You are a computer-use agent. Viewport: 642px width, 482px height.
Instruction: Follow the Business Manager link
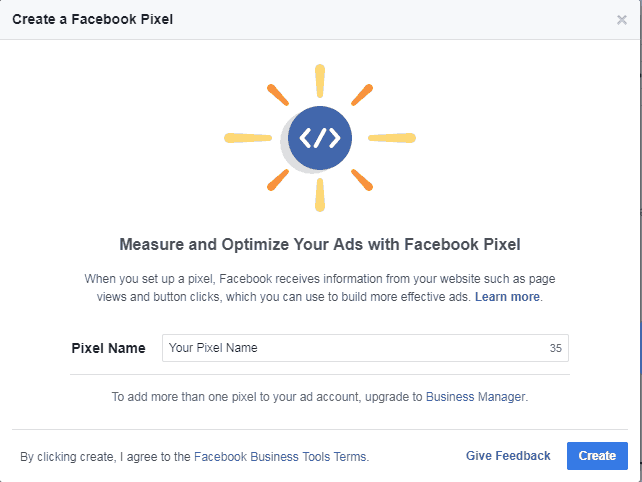pos(475,397)
